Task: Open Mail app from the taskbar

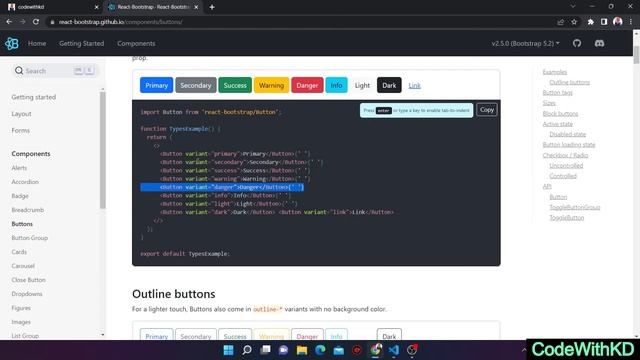Action: pyautogui.click(x=339, y=350)
